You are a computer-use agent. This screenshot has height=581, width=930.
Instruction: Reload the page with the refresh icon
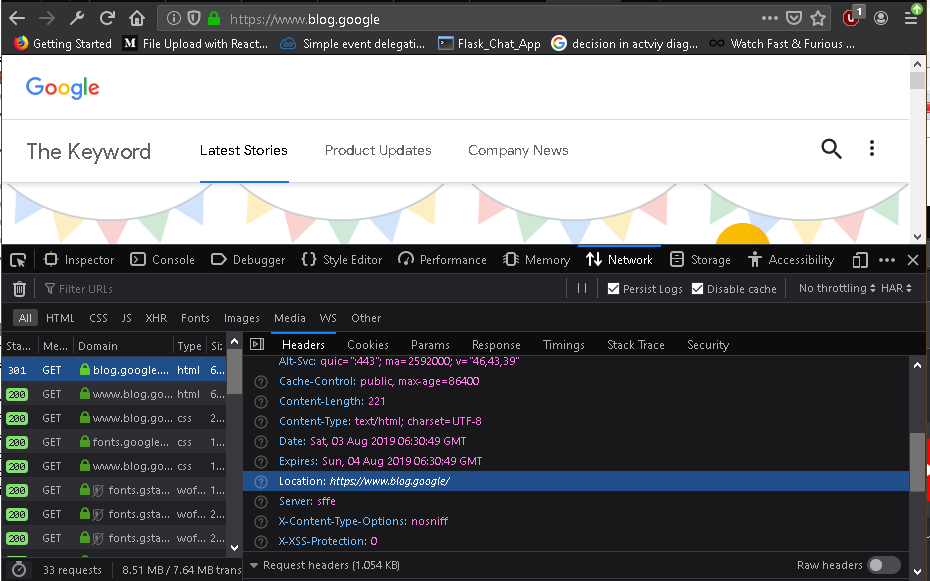tap(107, 18)
